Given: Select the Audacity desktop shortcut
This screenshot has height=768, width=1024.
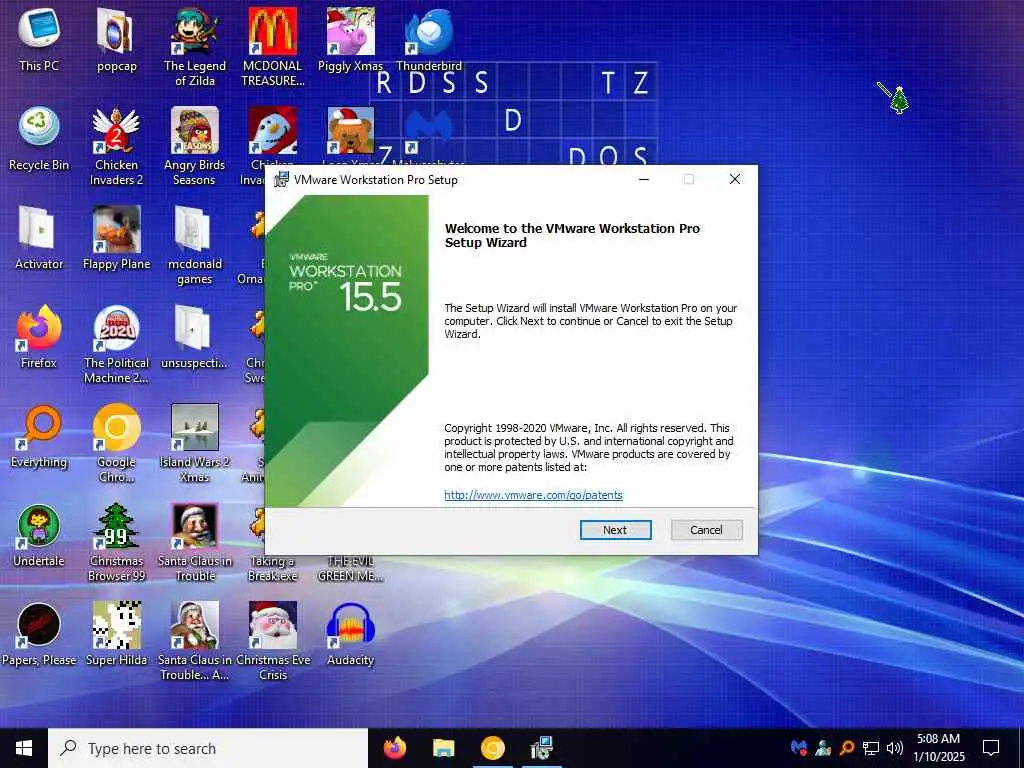Looking at the screenshot, I should [x=350, y=635].
